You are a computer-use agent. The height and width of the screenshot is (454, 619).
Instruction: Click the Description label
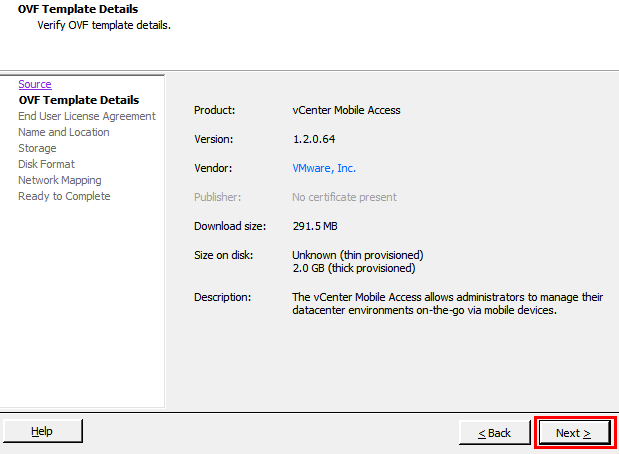pyautogui.click(x=222, y=297)
